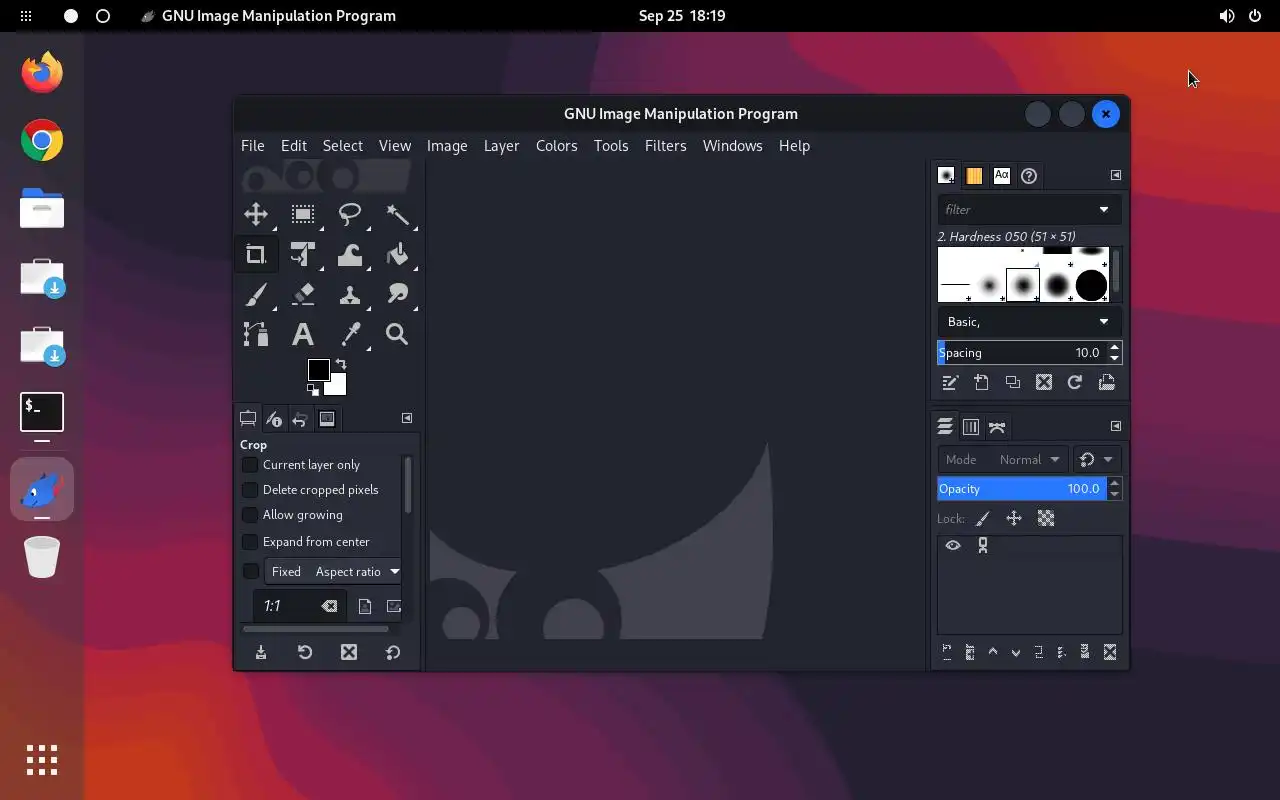Viewport: 1280px width, 800px height.
Task: Save tool preset in Tool Options
Action: pyautogui.click(x=261, y=652)
